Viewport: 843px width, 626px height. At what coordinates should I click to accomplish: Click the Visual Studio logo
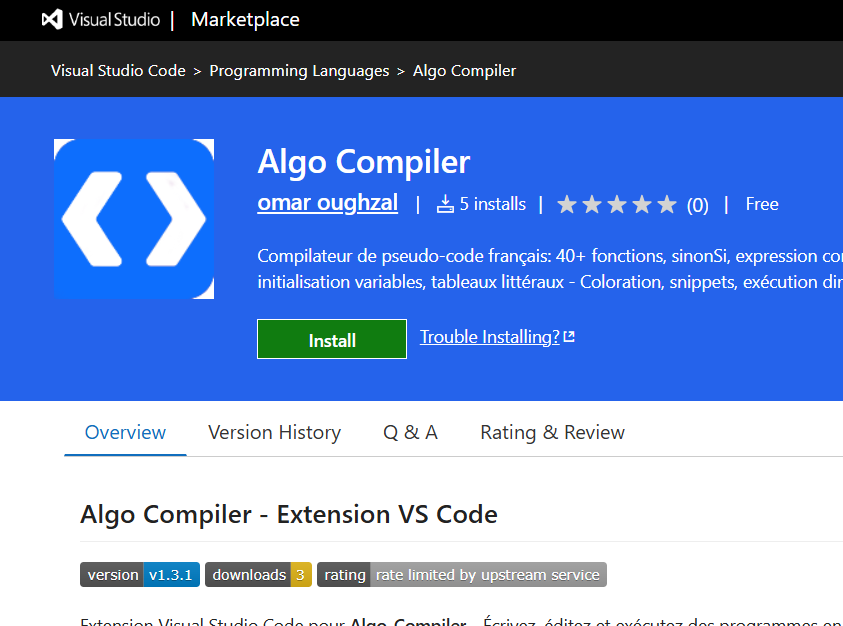click(x=51, y=18)
